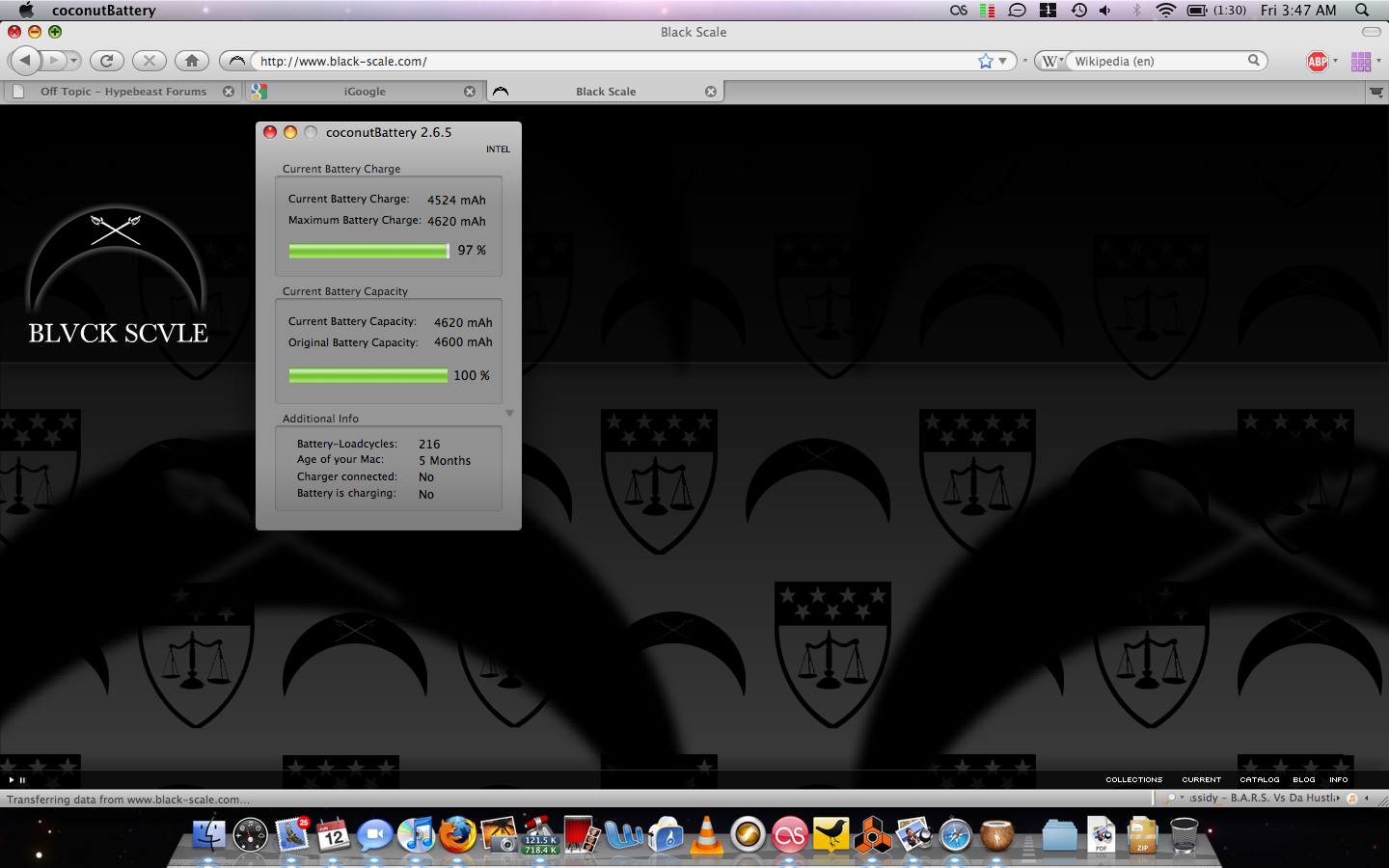
Task: Open the list all tabs dropdown
Action: (1376, 92)
